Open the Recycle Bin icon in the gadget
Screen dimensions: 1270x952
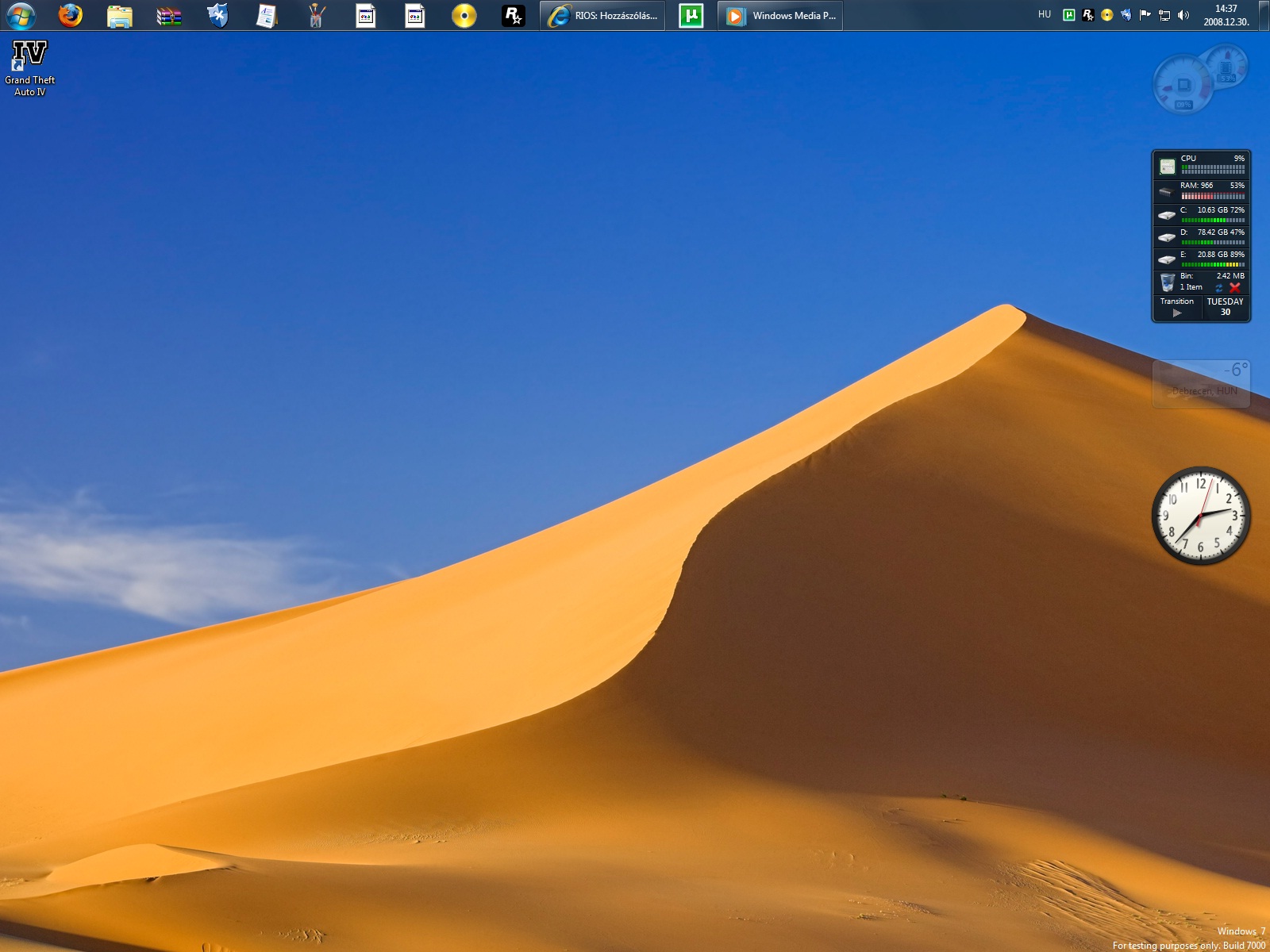point(1167,282)
